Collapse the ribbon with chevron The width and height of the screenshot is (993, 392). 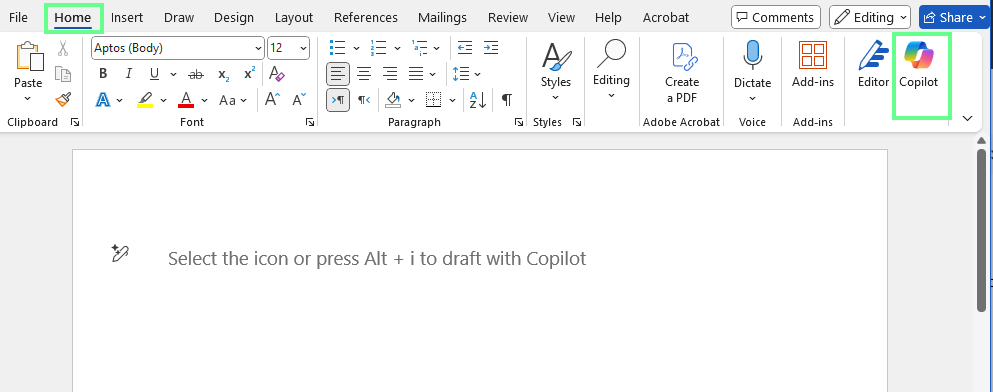click(967, 118)
